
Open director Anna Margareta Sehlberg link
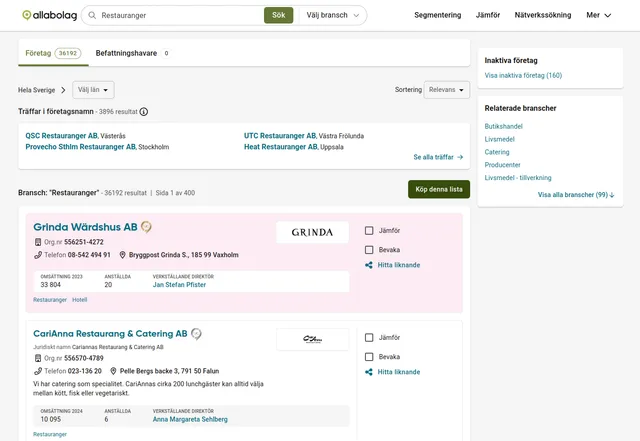pyautogui.click(x=190, y=419)
